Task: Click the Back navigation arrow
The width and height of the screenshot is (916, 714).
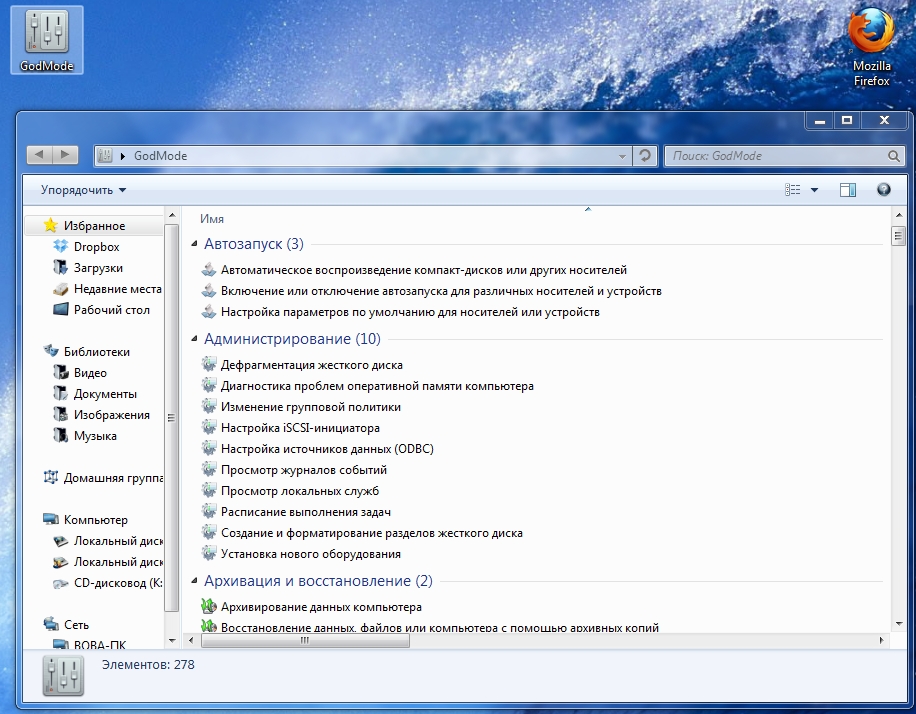Action: pyautogui.click(x=40, y=155)
